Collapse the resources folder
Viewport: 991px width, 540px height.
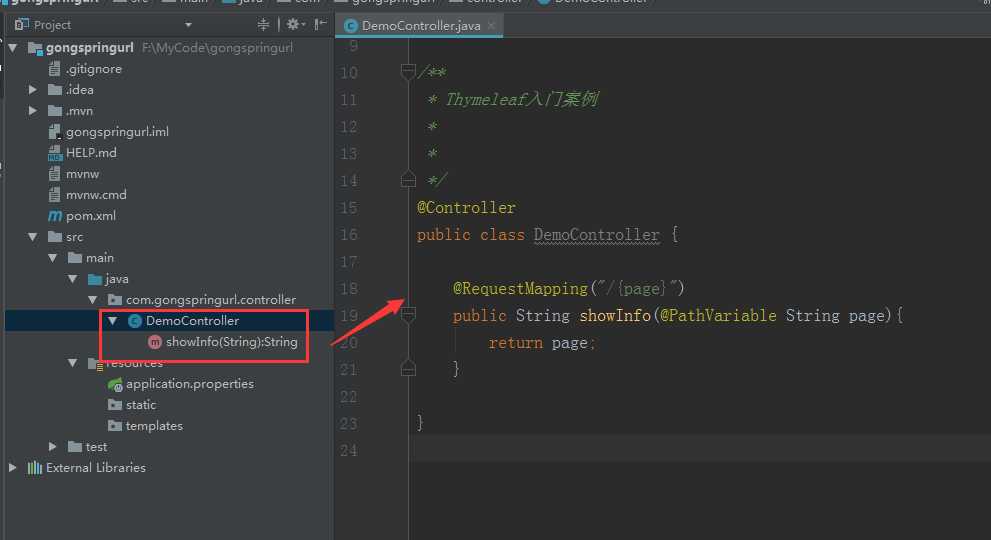(73, 363)
